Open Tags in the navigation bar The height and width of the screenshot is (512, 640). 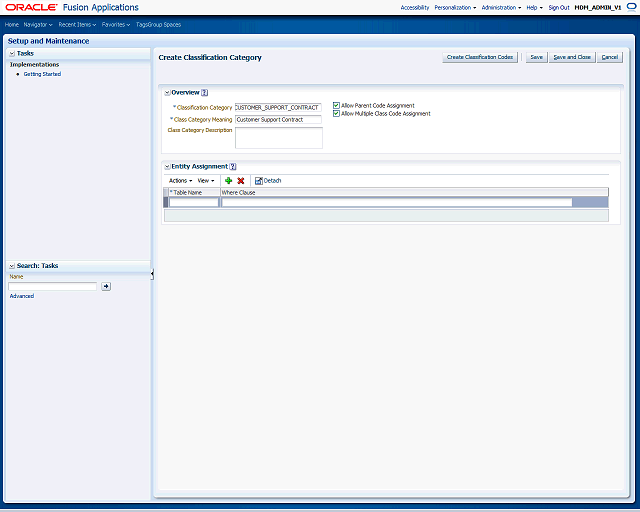click(141, 24)
